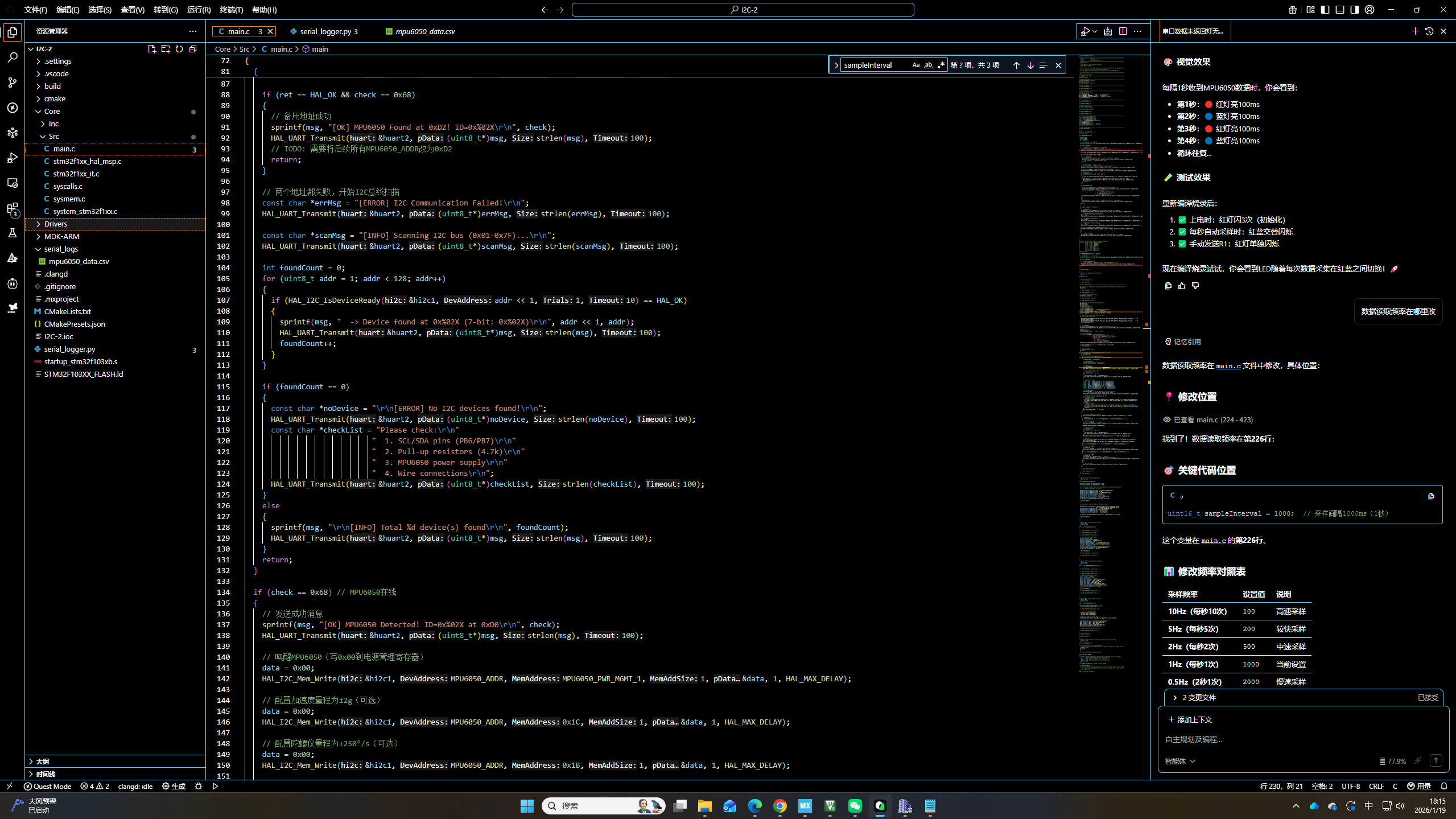This screenshot has width=1456, height=819.
Task: Open the 终端(T) menu
Action: click(231, 10)
